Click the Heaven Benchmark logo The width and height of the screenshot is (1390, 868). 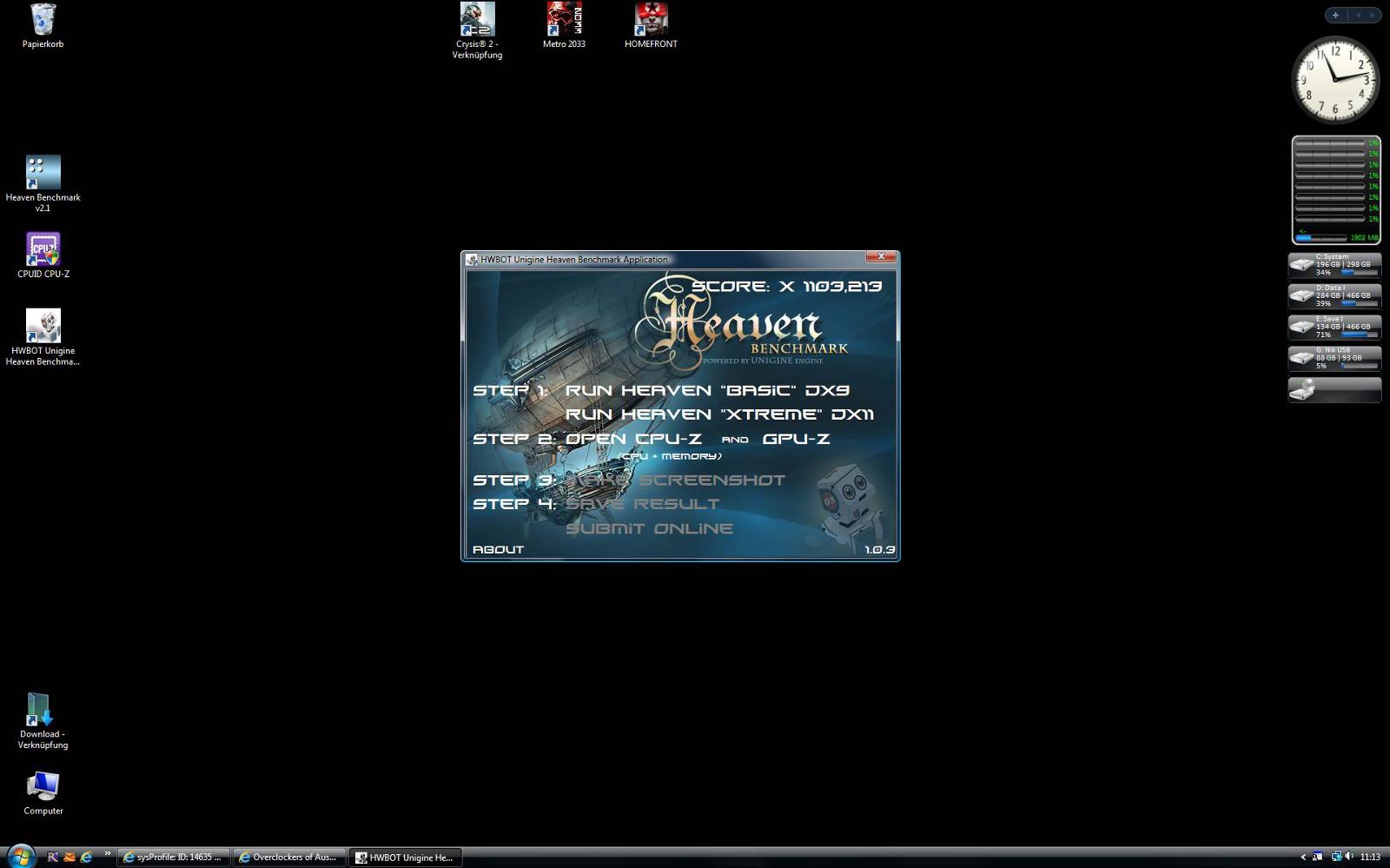click(x=741, y=323)
